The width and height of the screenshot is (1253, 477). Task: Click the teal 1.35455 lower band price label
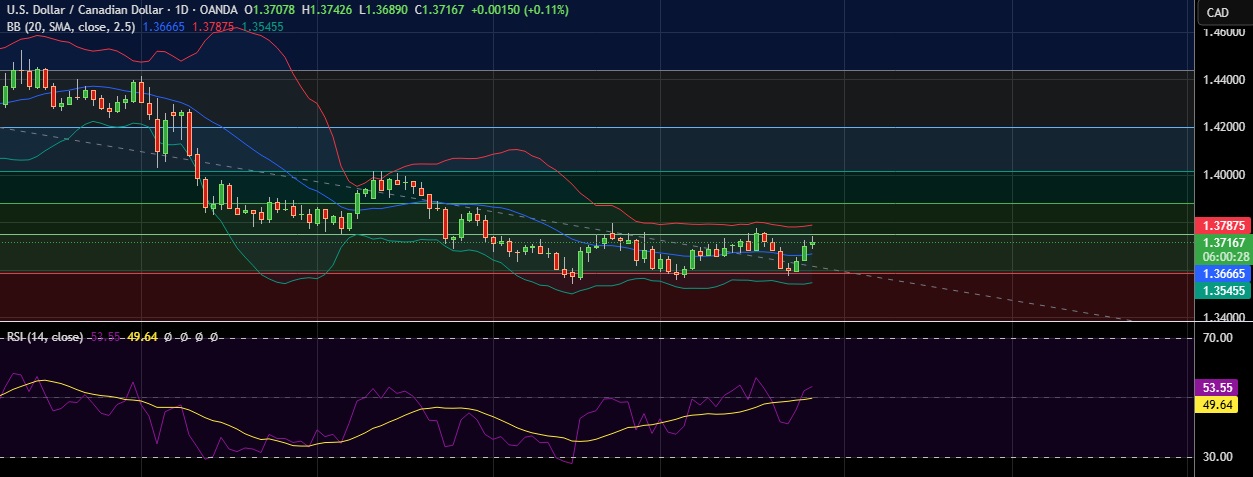click(1222, 290)
